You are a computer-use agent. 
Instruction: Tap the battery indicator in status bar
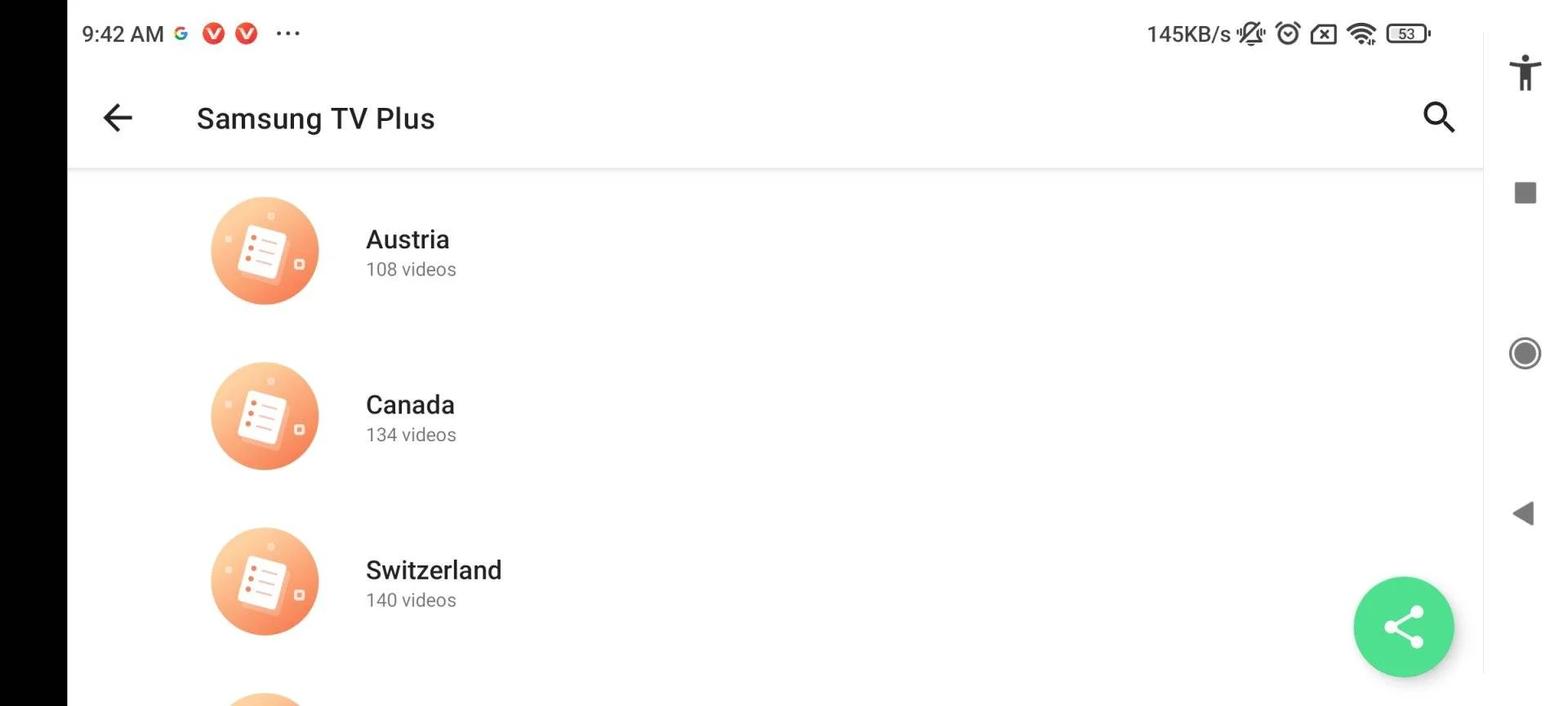pyautogui.click(x=1408, y=34)
